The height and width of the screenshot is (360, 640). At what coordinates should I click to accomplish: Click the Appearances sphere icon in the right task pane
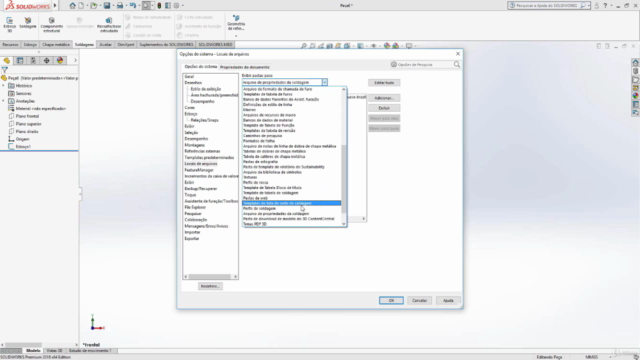tap(636, 96)
